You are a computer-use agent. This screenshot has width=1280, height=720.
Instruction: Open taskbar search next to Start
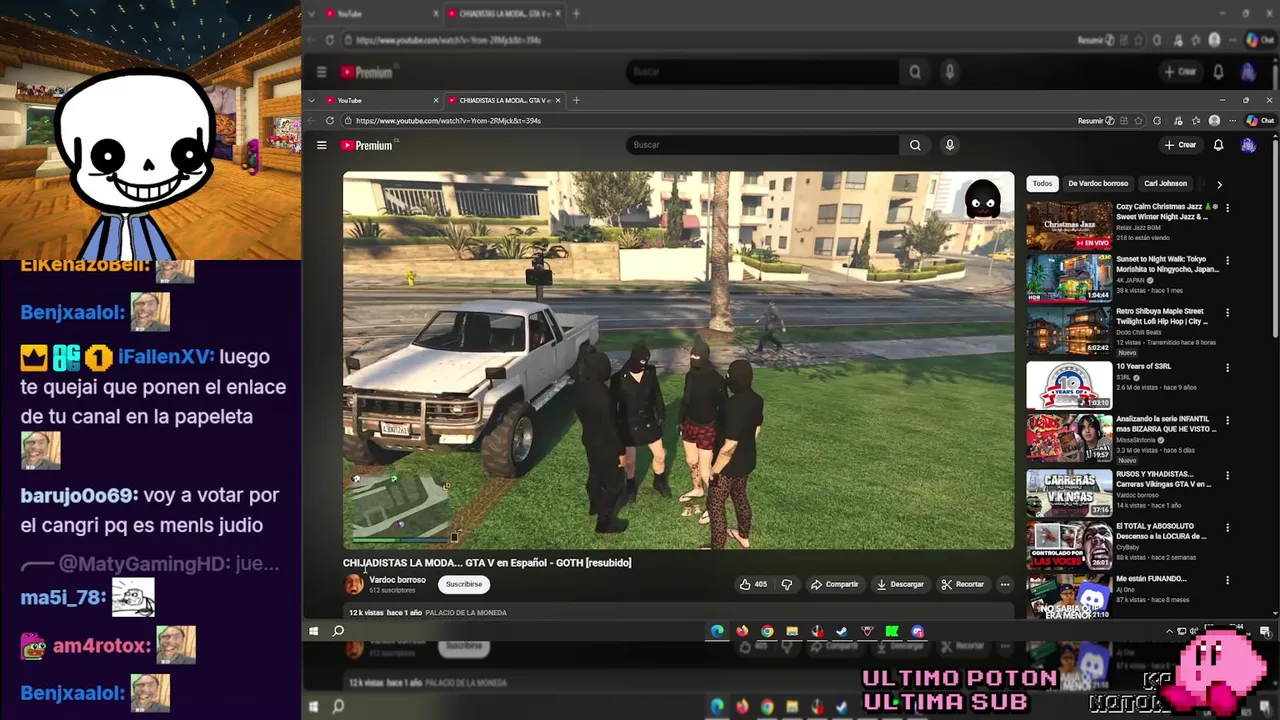338,631
